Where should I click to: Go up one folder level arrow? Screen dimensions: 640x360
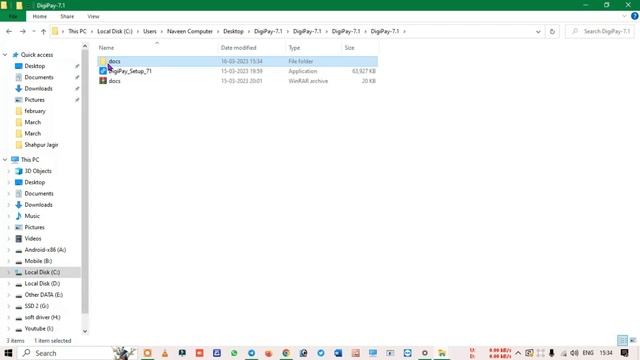43,31
